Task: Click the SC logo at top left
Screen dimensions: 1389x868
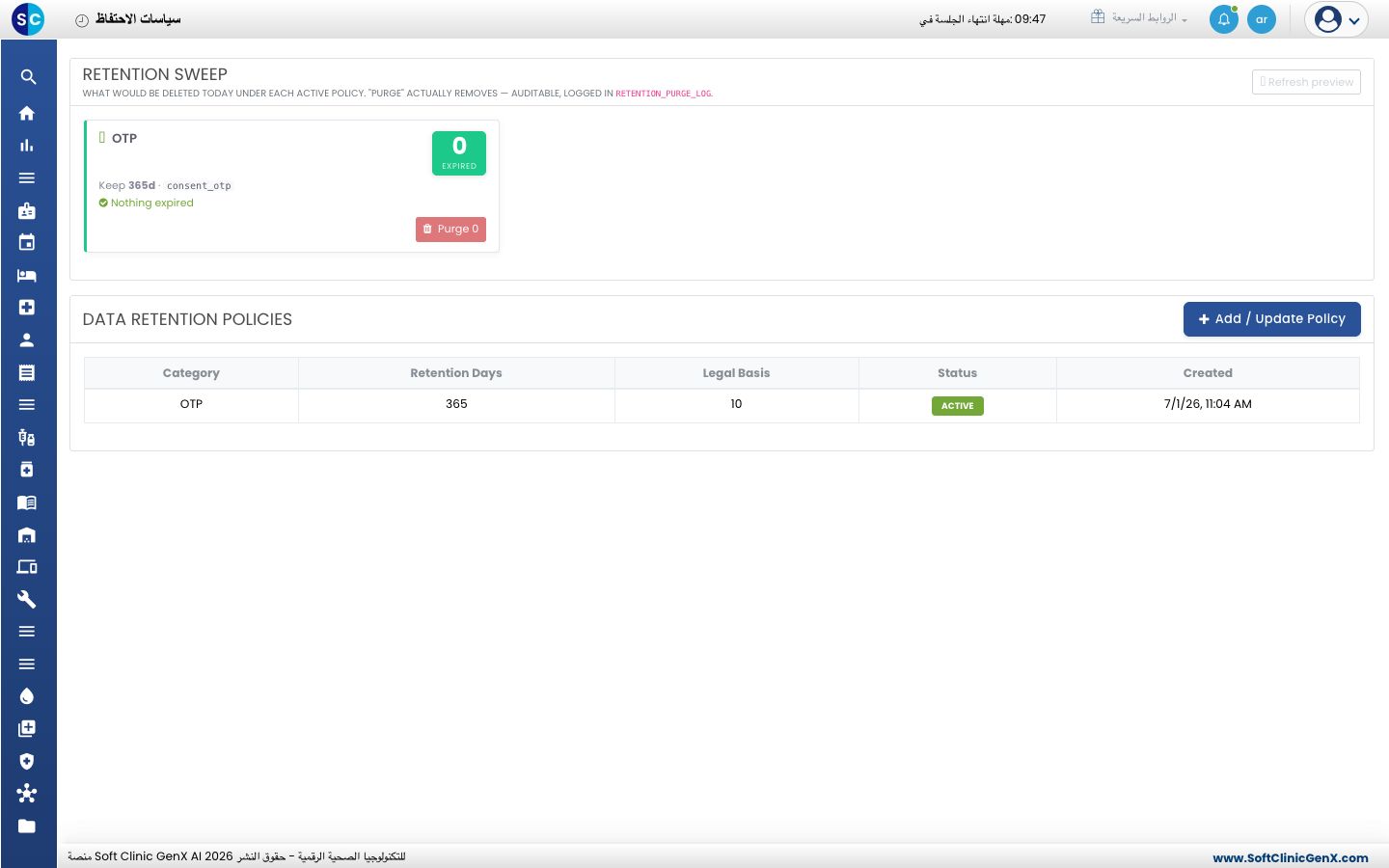Action: pyautogui.click(x=28, y=19)
